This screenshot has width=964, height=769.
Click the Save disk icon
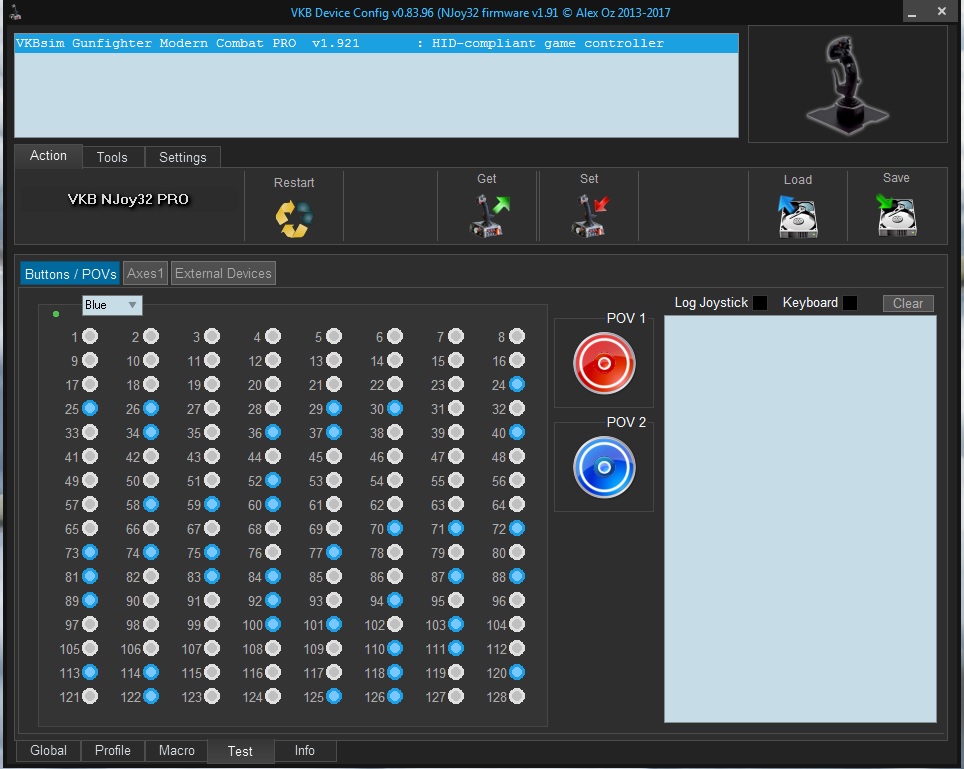tap(896, 214)
